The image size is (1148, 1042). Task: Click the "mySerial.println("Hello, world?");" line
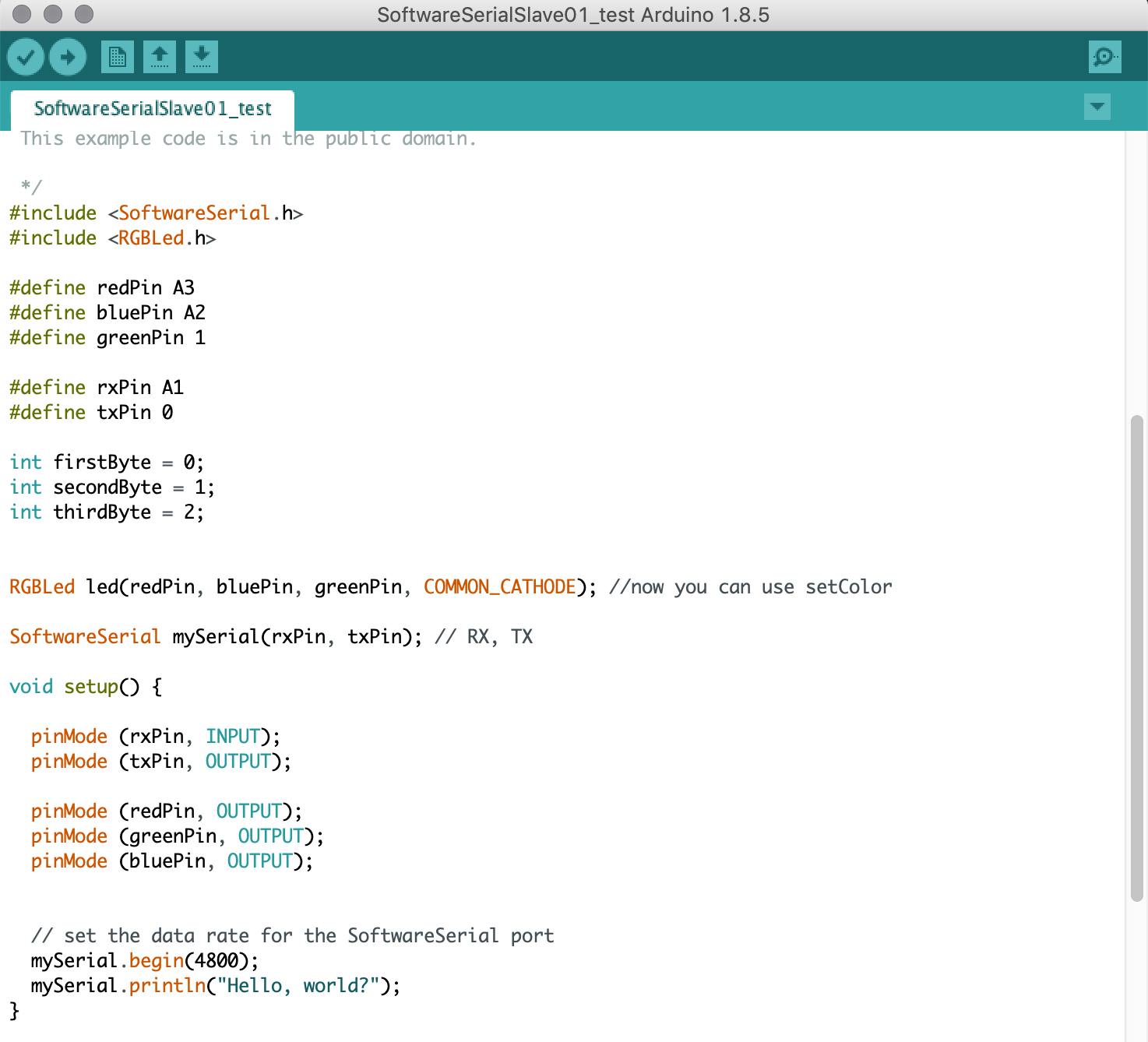click(x=216, y=986)
